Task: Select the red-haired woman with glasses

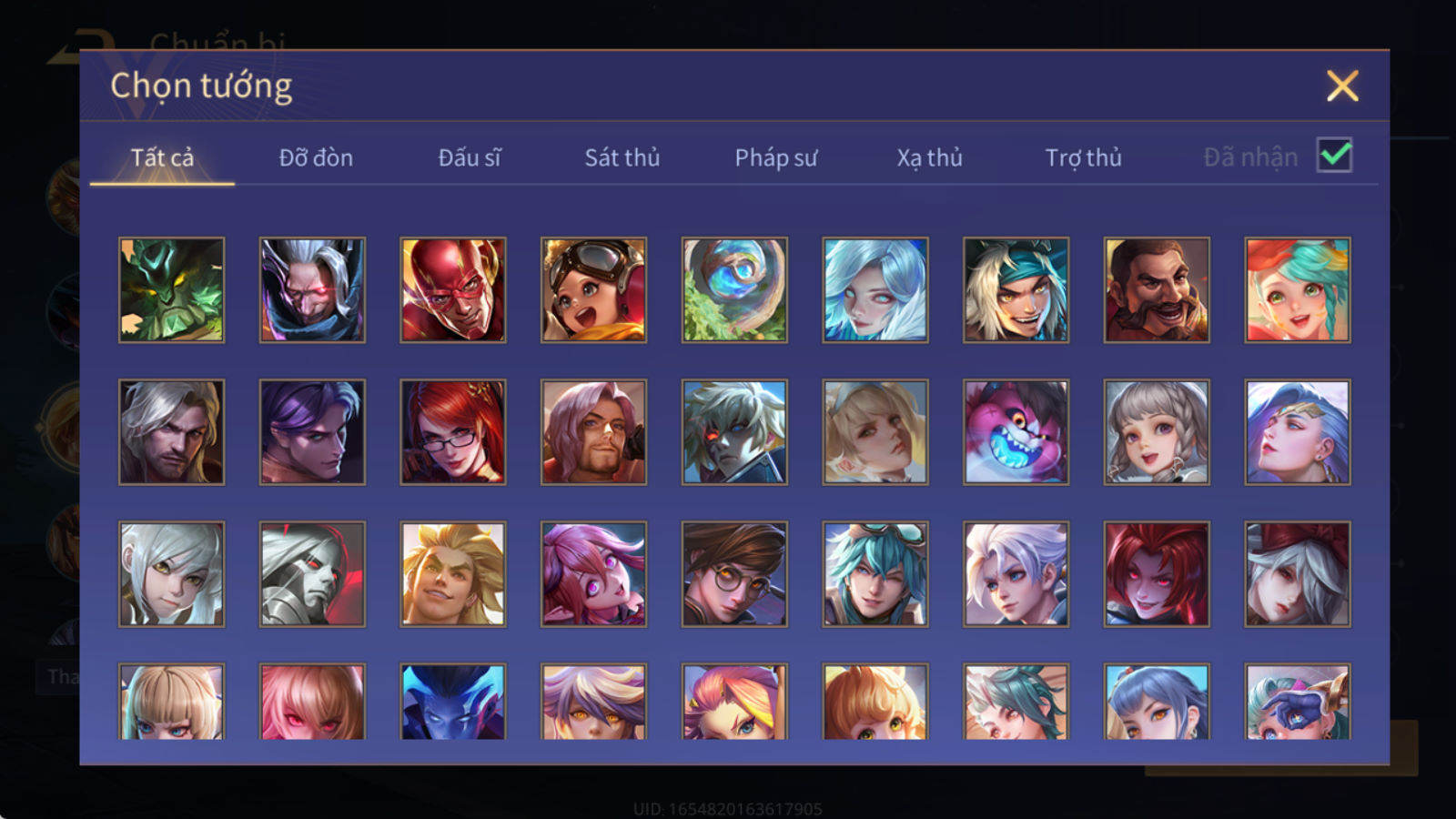Action: pyautogui.click(x=453, y=432)
